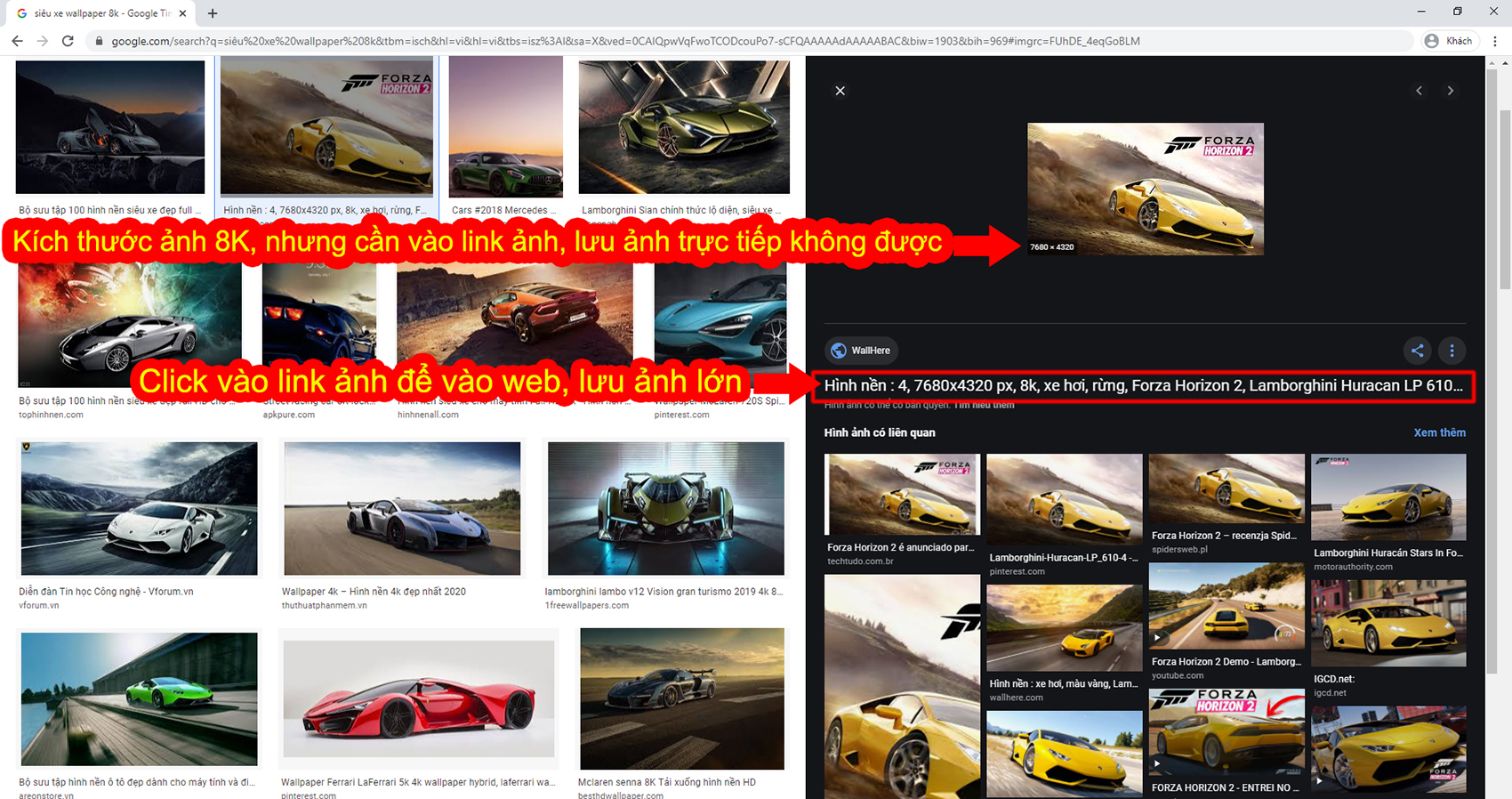The width and height of the screenshot is (1512, 799).
Task: Click the 1freewallpapers.com source text
Action: [x=586, y=606]
